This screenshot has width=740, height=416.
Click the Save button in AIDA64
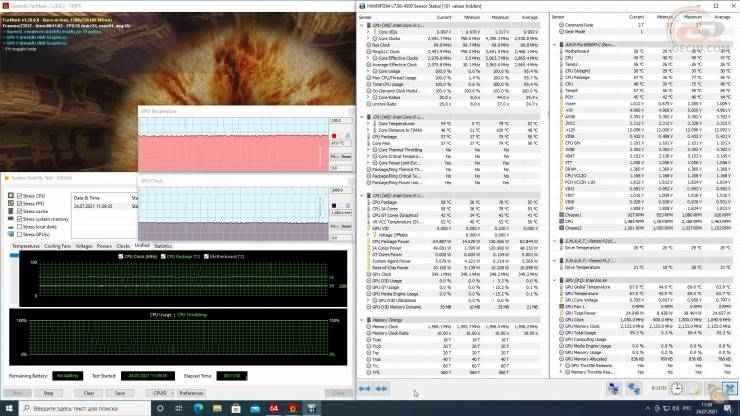119,393
